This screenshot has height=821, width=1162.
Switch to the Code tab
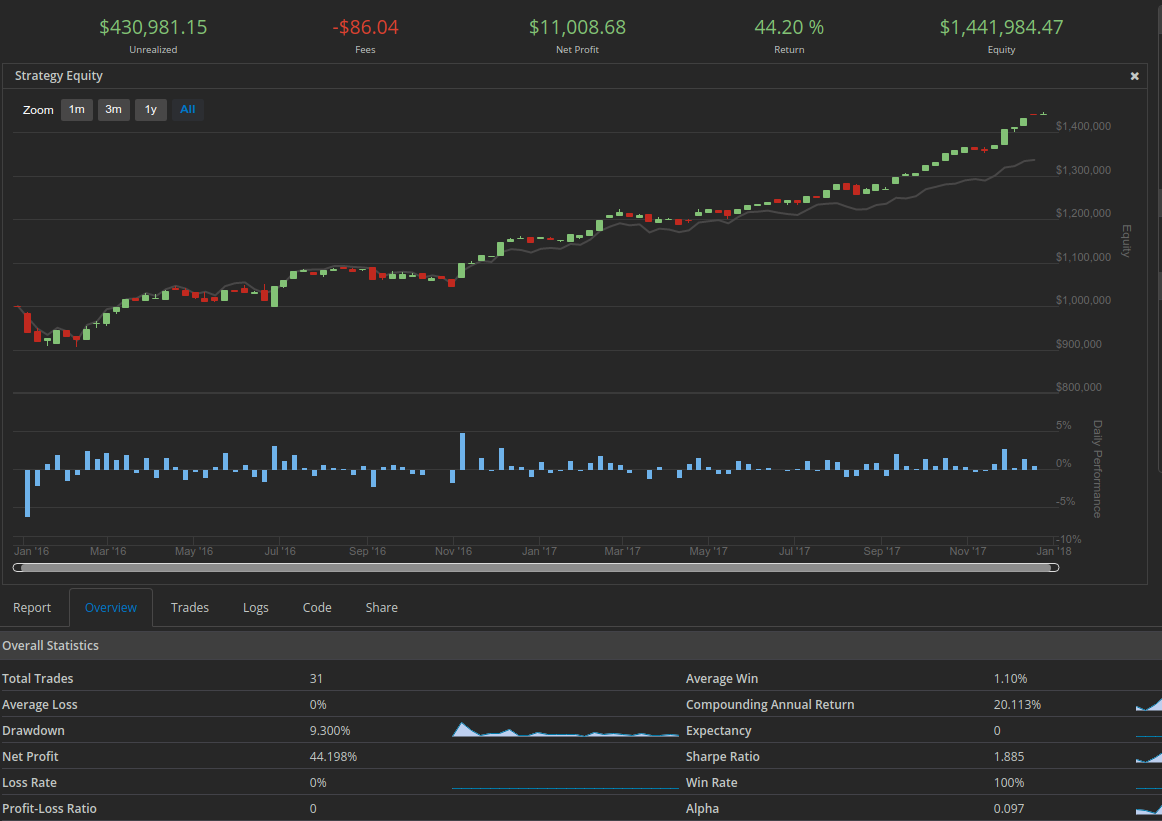[x=317, y=608]
